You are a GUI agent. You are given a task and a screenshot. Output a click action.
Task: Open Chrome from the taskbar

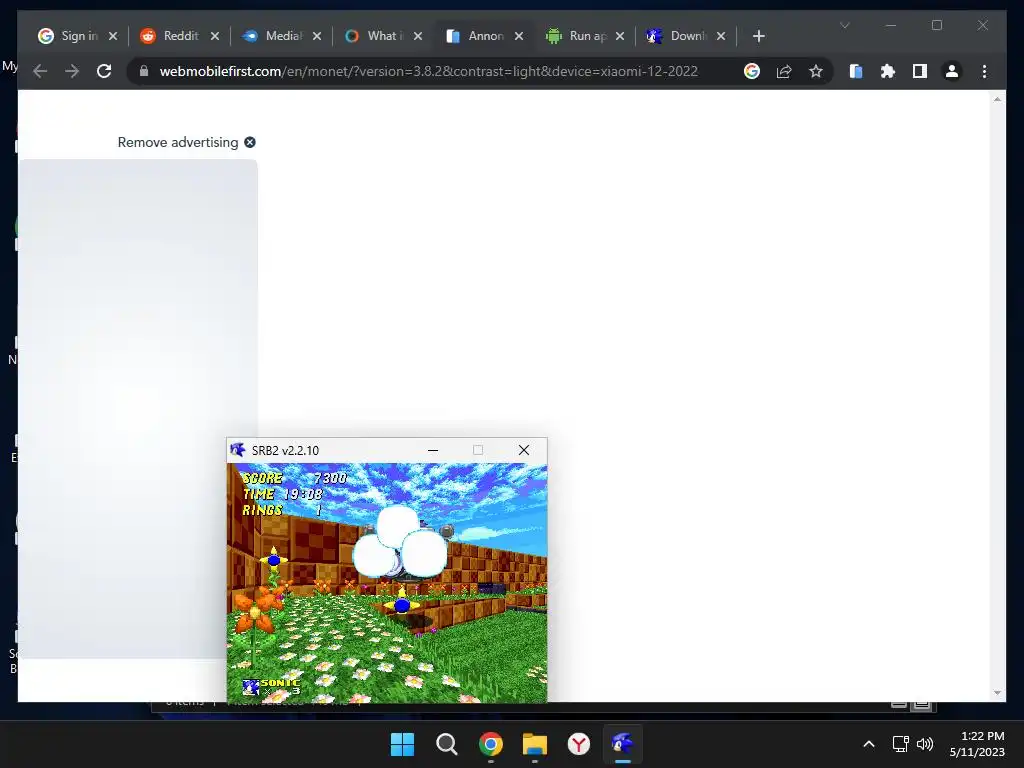pyautogui.click(x=490, y=744)
